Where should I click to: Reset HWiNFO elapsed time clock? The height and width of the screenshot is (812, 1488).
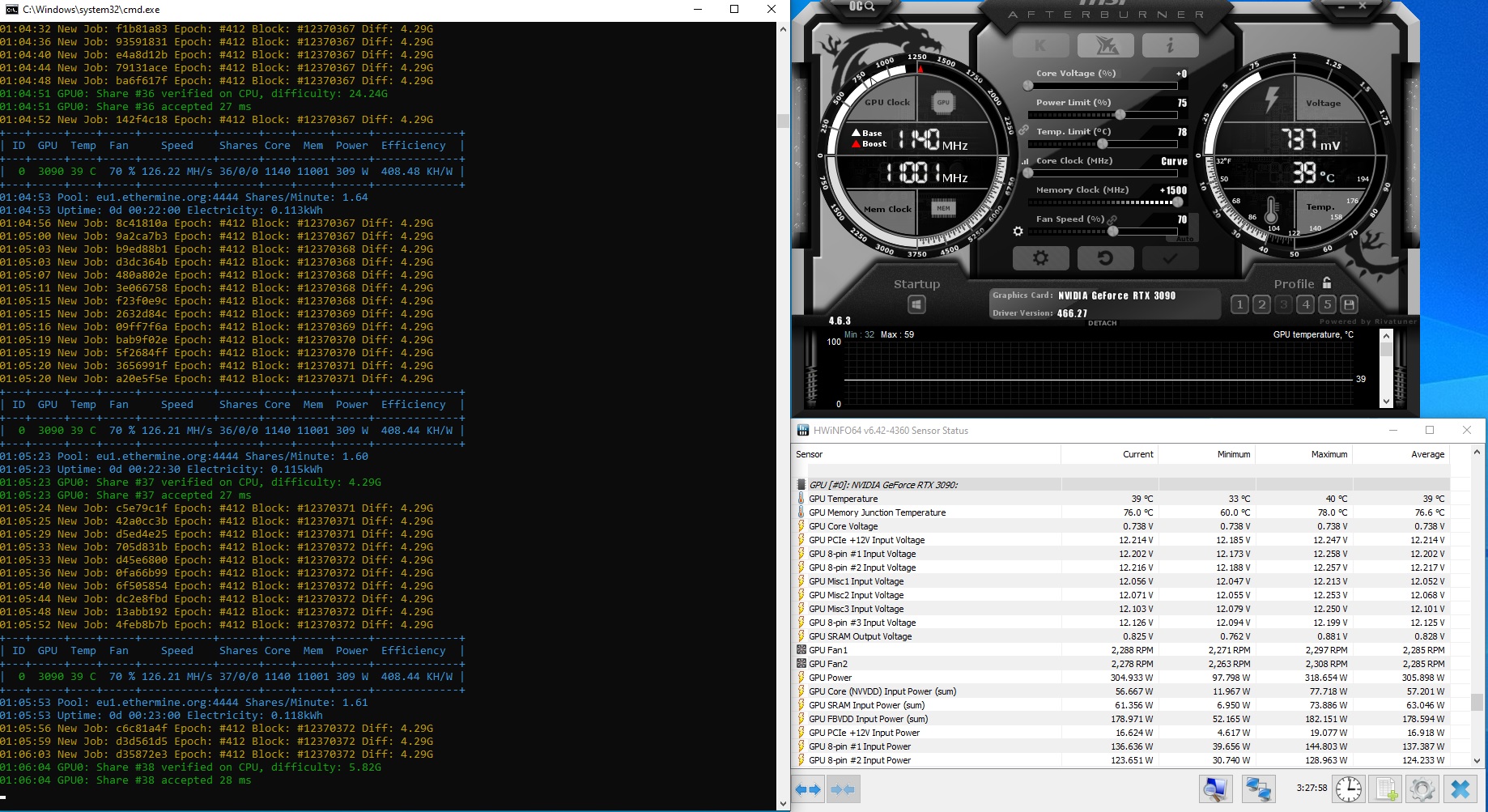coord(1349,789)
